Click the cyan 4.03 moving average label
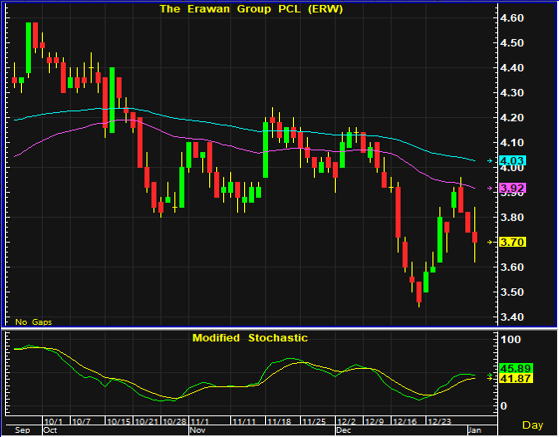Image resolution: width=559 pixels, height=437 pixels. click(x=512, y=161)
